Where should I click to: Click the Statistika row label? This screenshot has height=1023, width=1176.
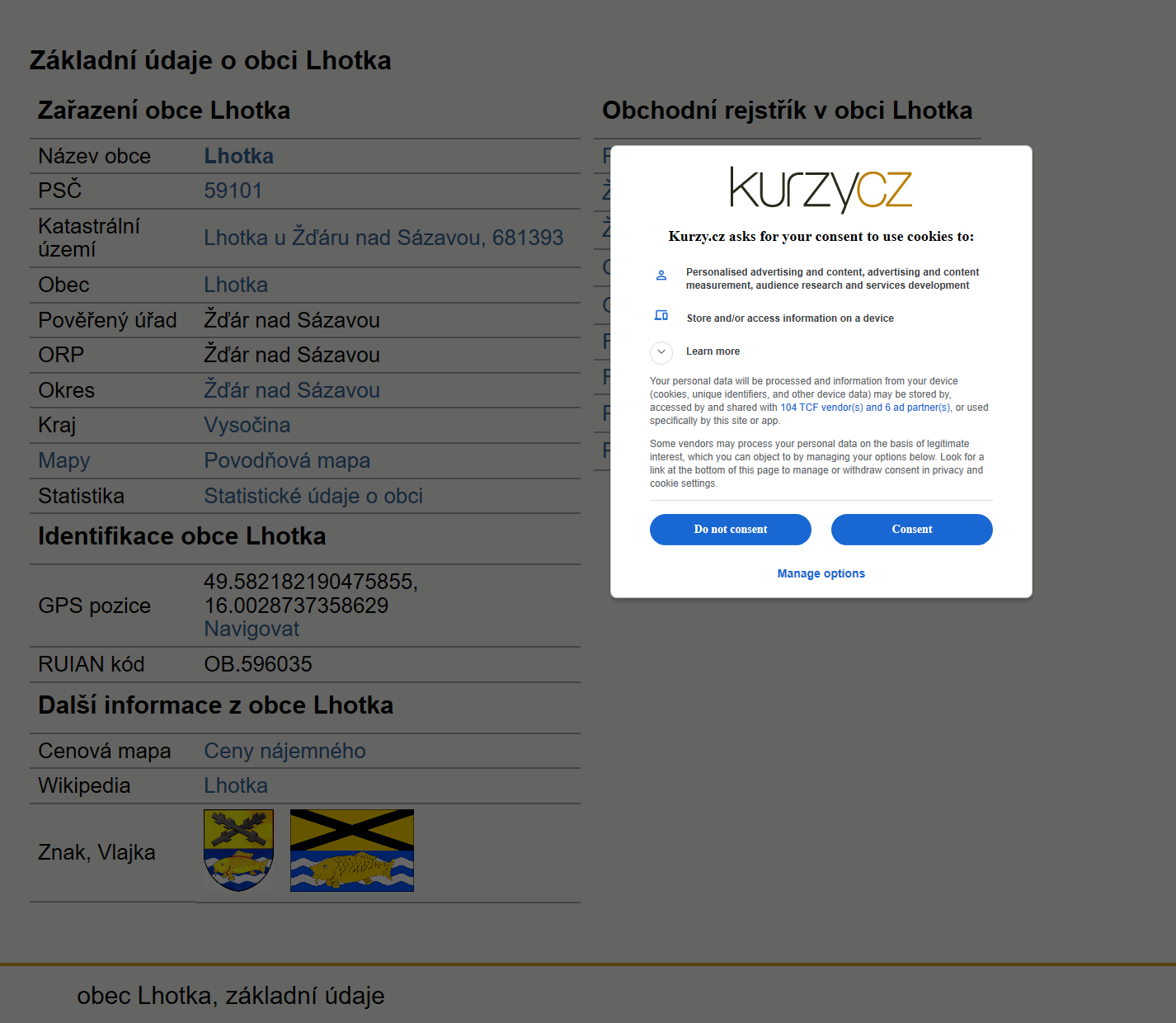point(81,496)
